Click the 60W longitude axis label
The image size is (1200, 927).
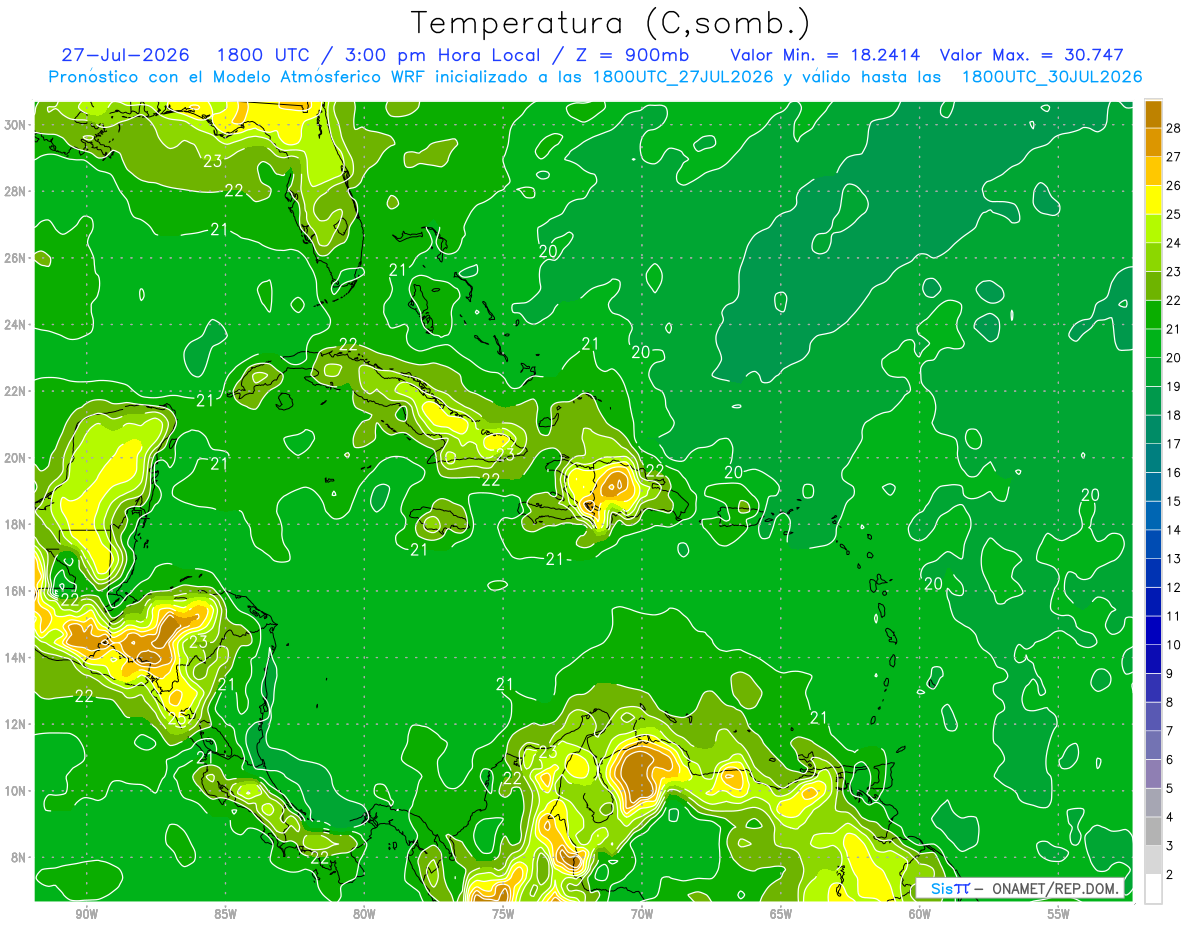(920, 913)
